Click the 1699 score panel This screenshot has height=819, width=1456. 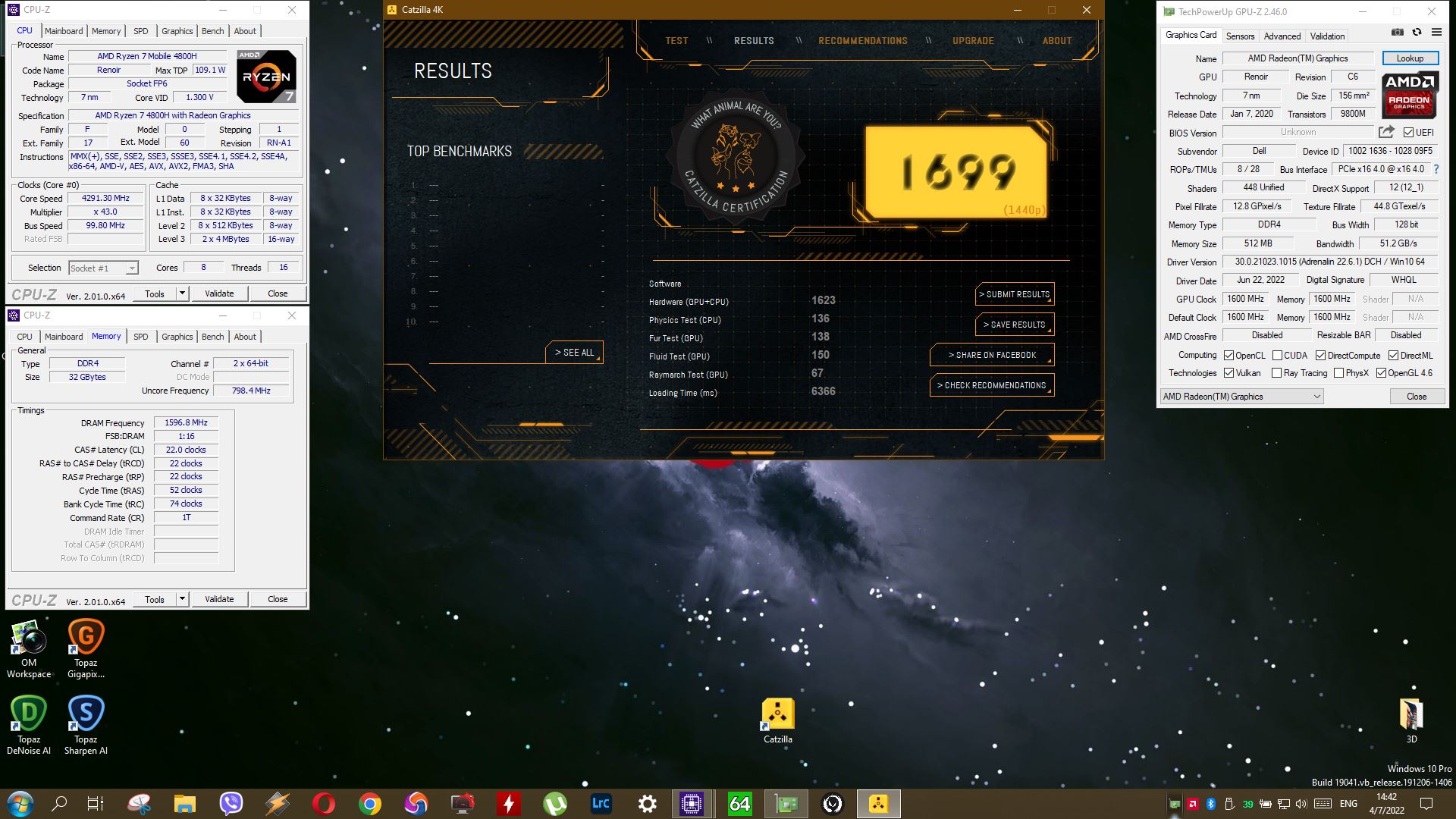[x=956, y=172]
